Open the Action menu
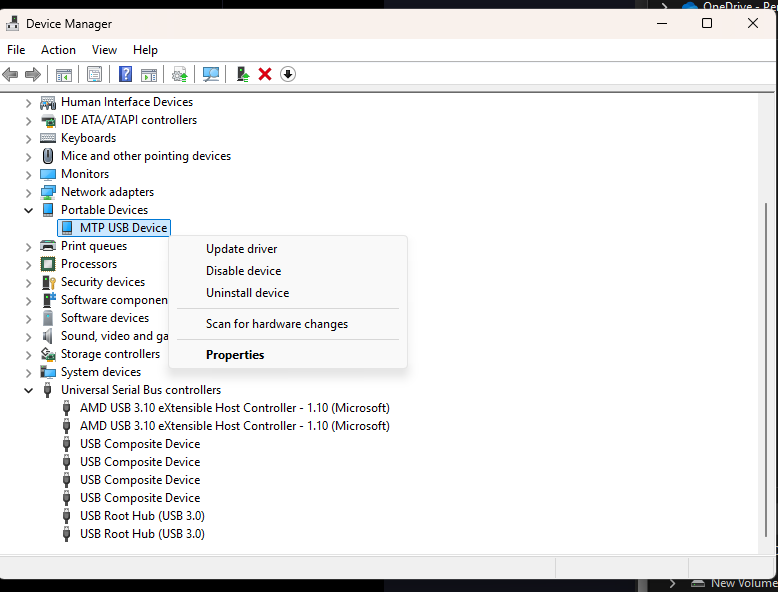This screenshot has height=592, width=778. [x=58, y=50]
